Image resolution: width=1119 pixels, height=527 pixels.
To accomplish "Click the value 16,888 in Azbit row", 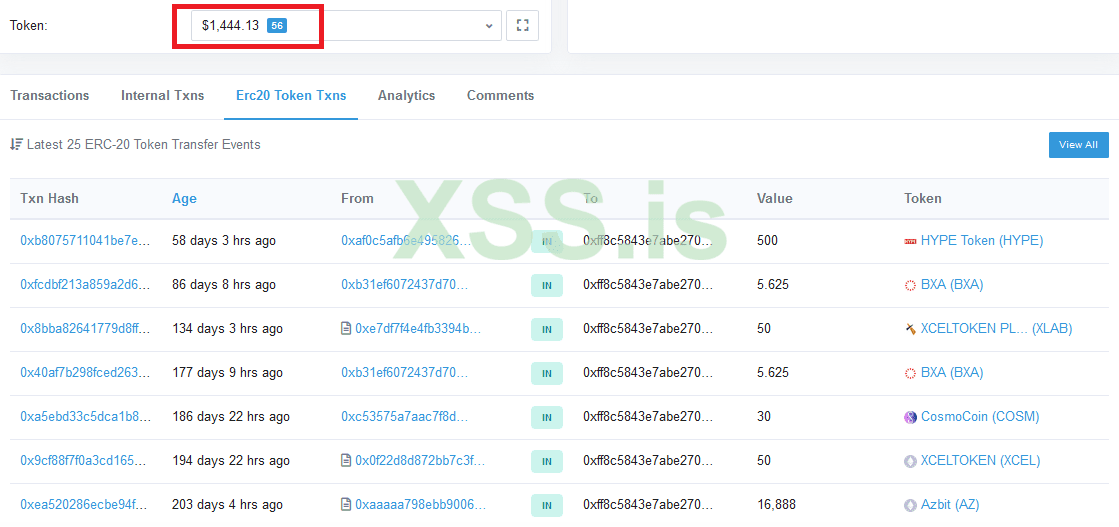I will [775, 505].
